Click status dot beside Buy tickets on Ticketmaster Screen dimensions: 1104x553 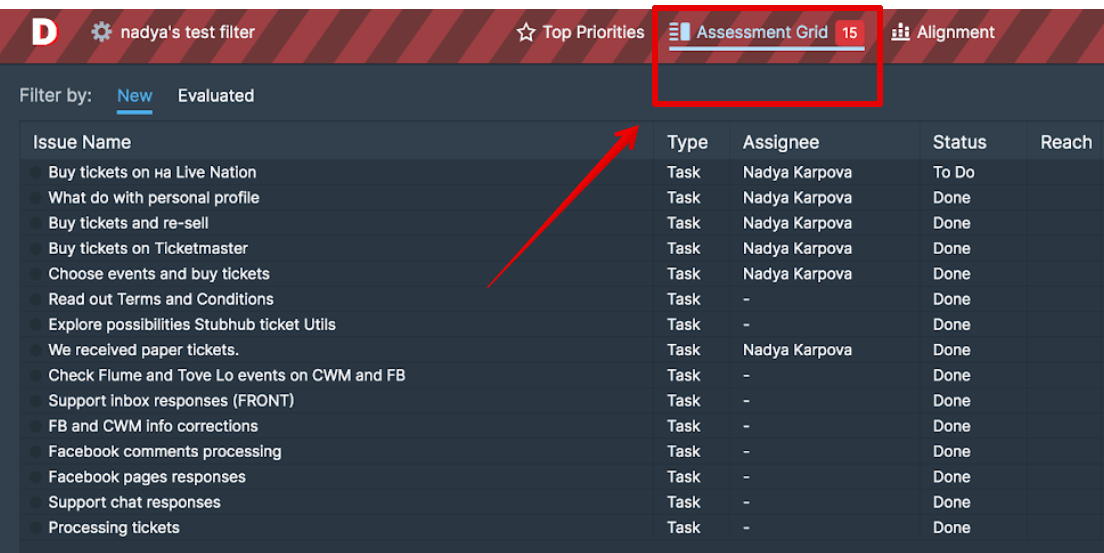37,249
